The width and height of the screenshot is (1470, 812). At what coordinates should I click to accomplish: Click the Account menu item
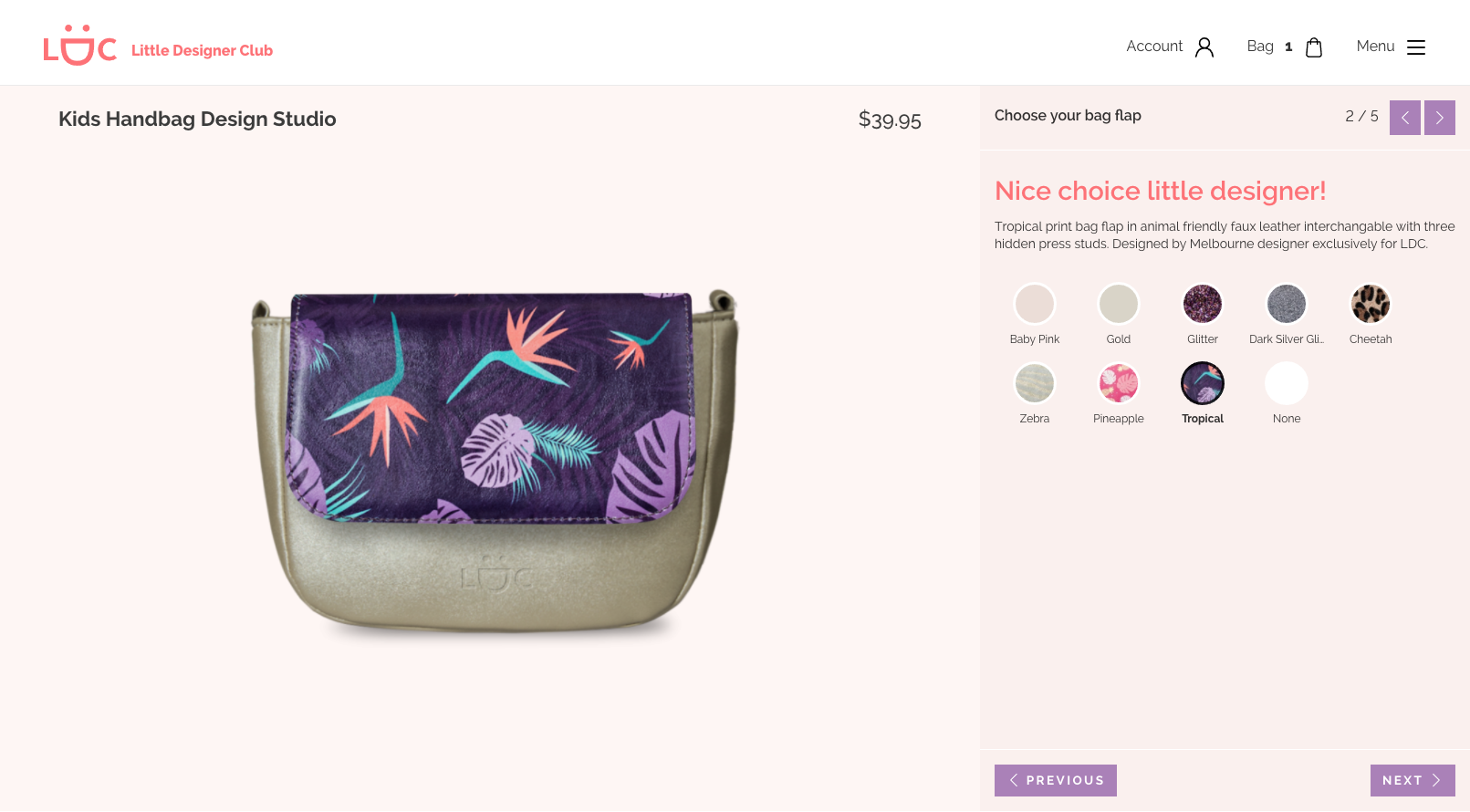tap(1154, 46)
